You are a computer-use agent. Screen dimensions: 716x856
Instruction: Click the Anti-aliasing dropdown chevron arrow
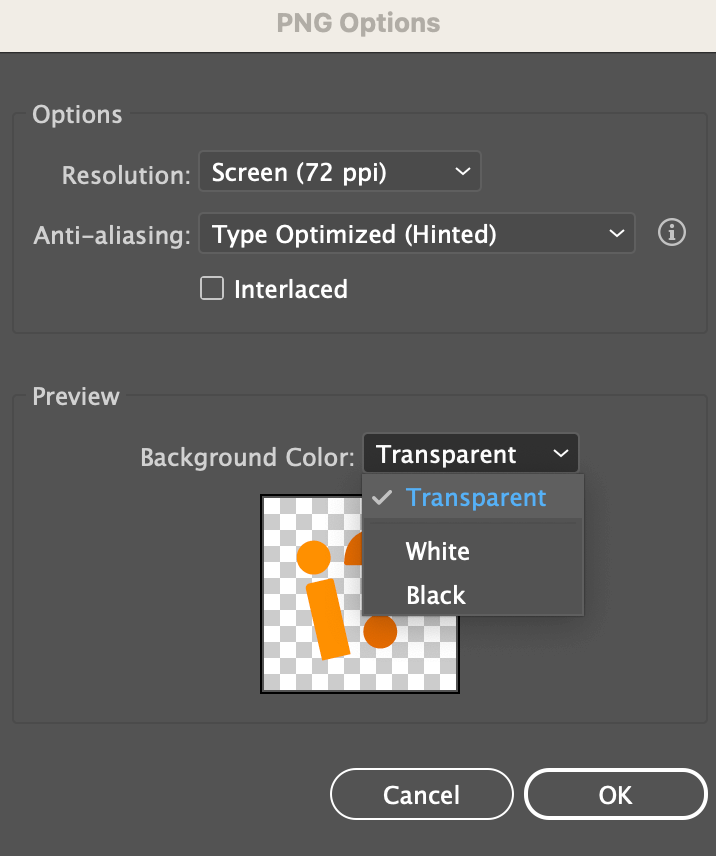(617, 233)
